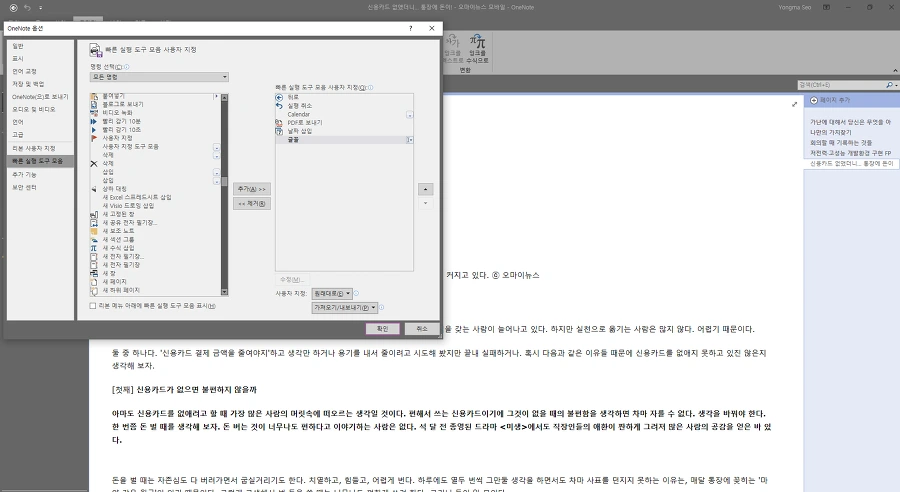
Task: Click the full page view expand arrow
Action: point(794,104)
